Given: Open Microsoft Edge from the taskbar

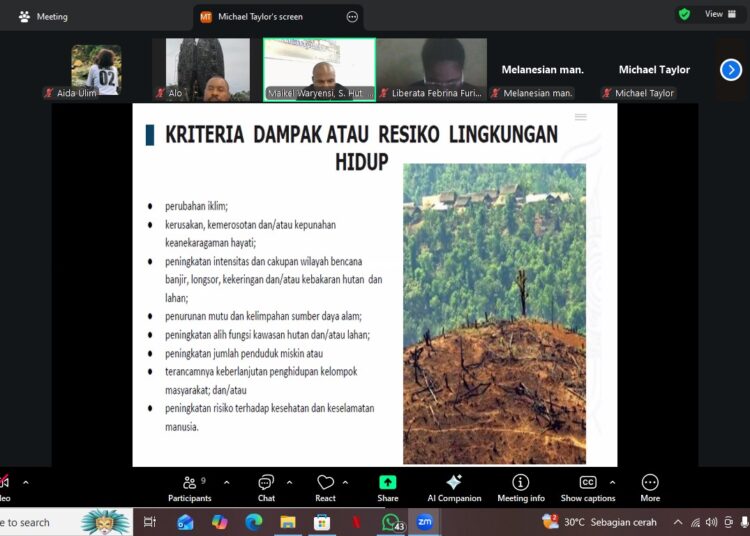Looking at the screenshot, I should coord(254,522).
